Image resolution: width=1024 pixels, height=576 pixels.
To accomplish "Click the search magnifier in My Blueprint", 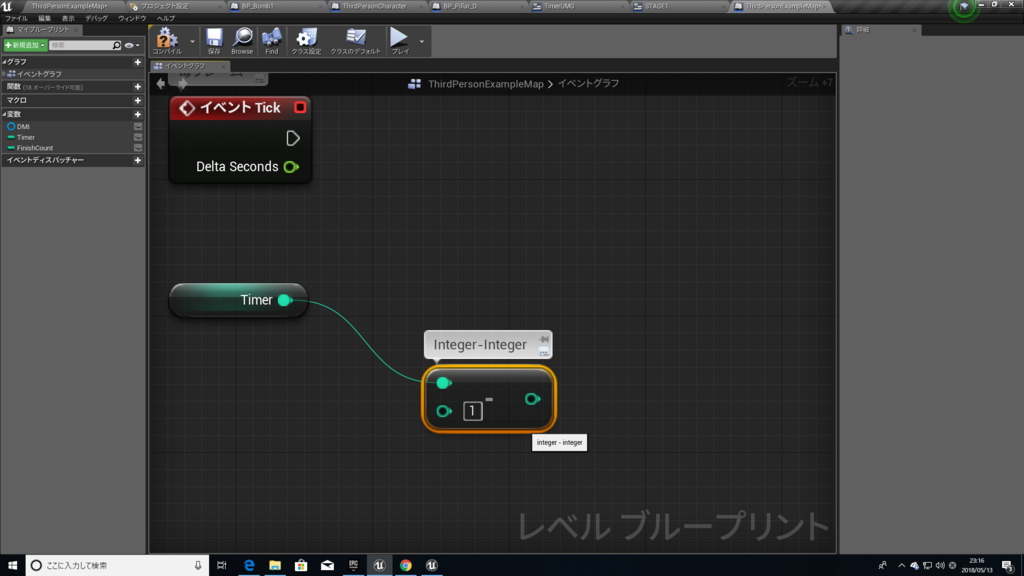I will point(116,45).
